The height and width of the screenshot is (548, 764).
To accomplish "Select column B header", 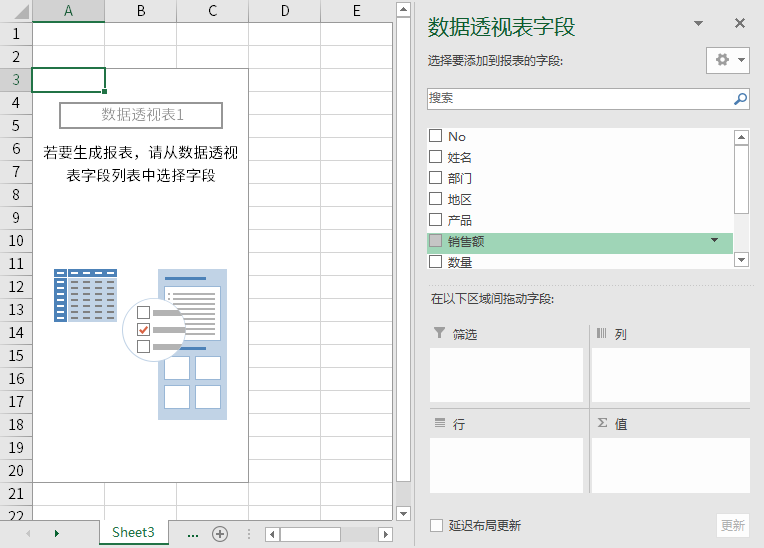I will pyautogui.click(x=140, y=11).
